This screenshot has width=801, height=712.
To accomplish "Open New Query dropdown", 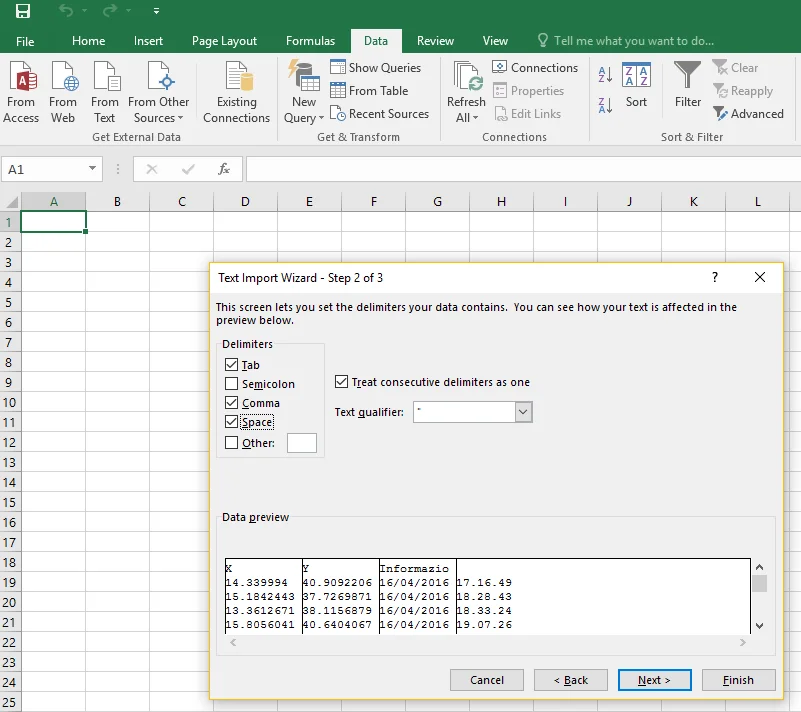I will click(304, 92).
